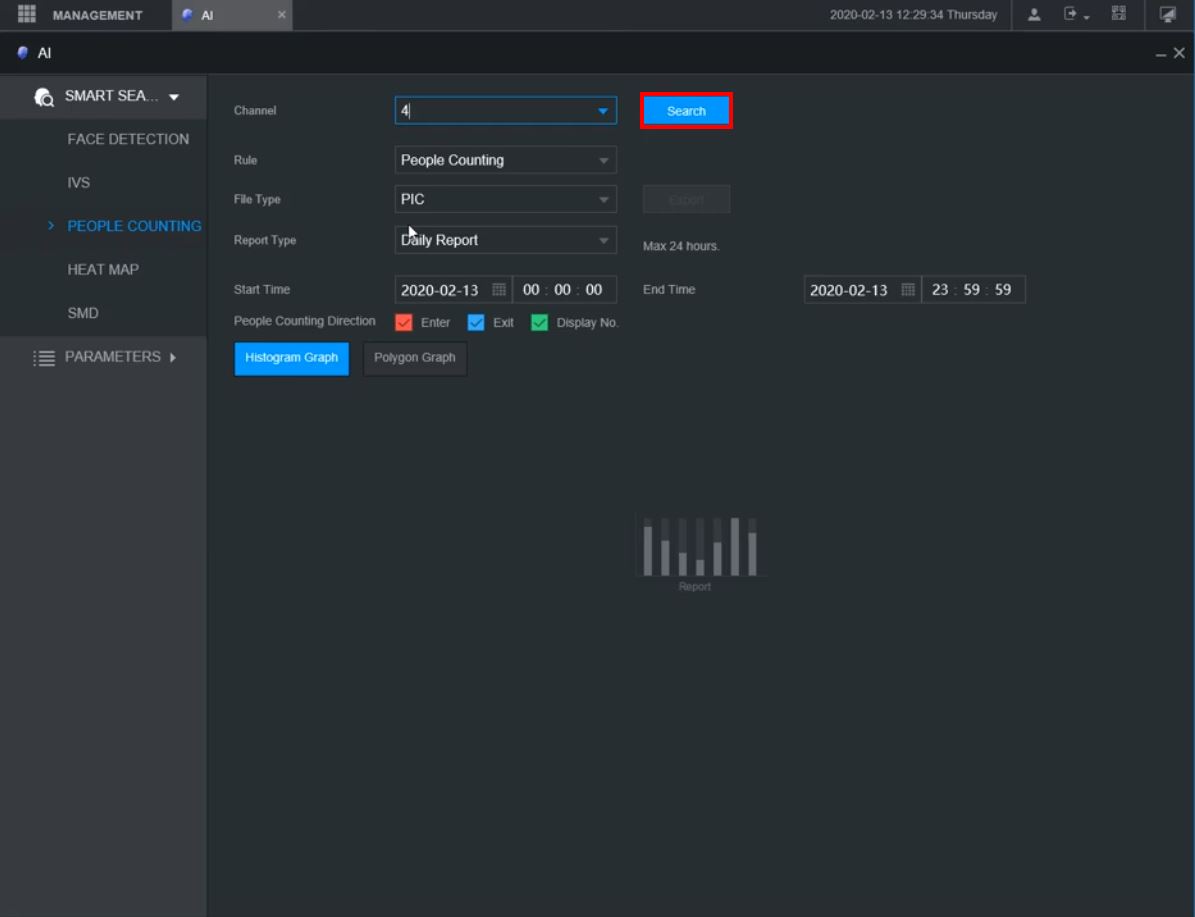The height and width of the screenshot is (917, 1195).
Task: Close the AI tab with X
Action: point(281,15)
